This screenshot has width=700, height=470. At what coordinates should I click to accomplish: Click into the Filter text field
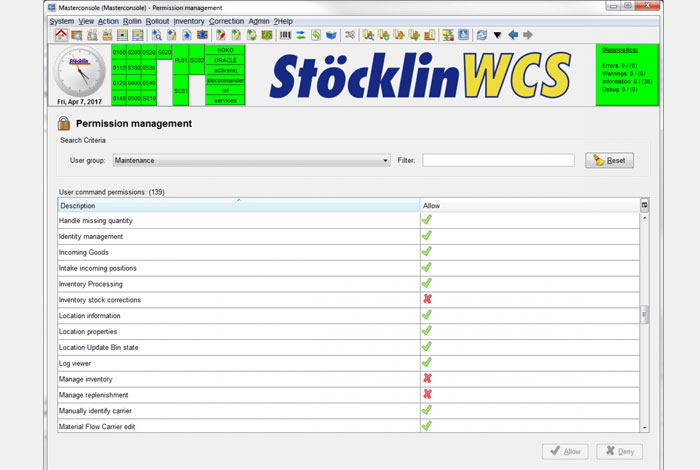[498, 160]
